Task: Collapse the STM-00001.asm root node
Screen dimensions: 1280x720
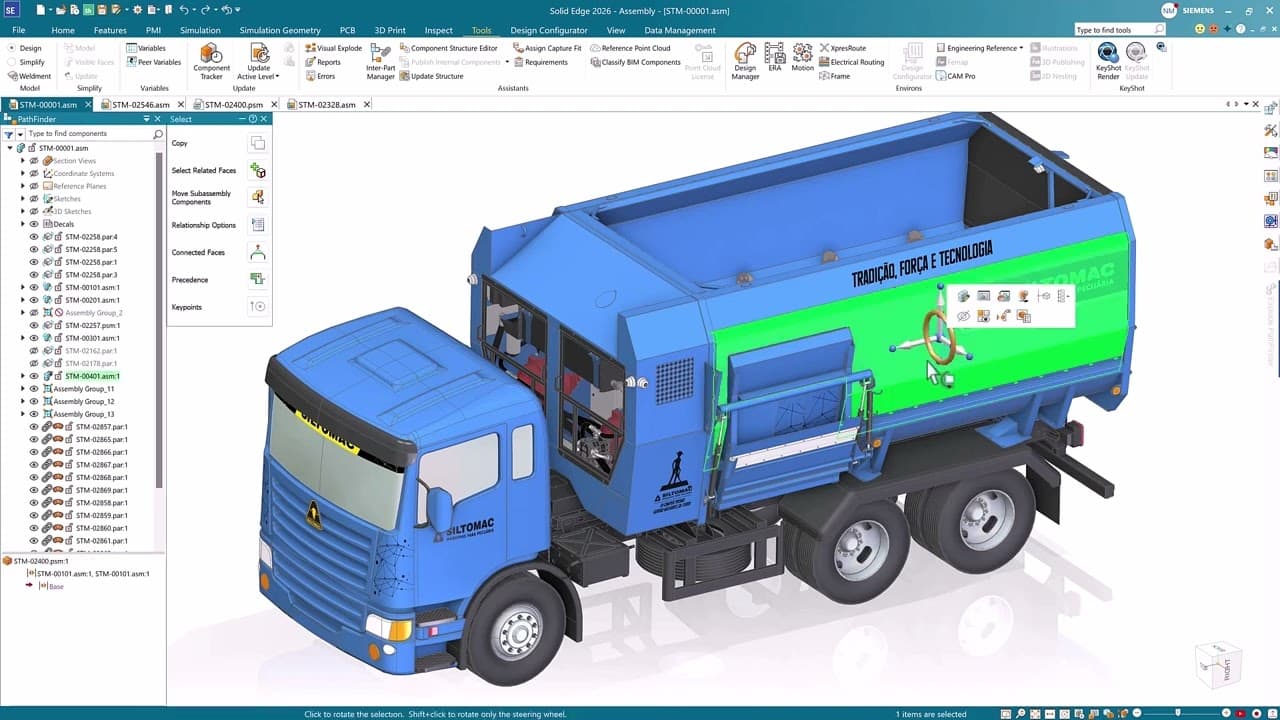Action: pos(10,148)
